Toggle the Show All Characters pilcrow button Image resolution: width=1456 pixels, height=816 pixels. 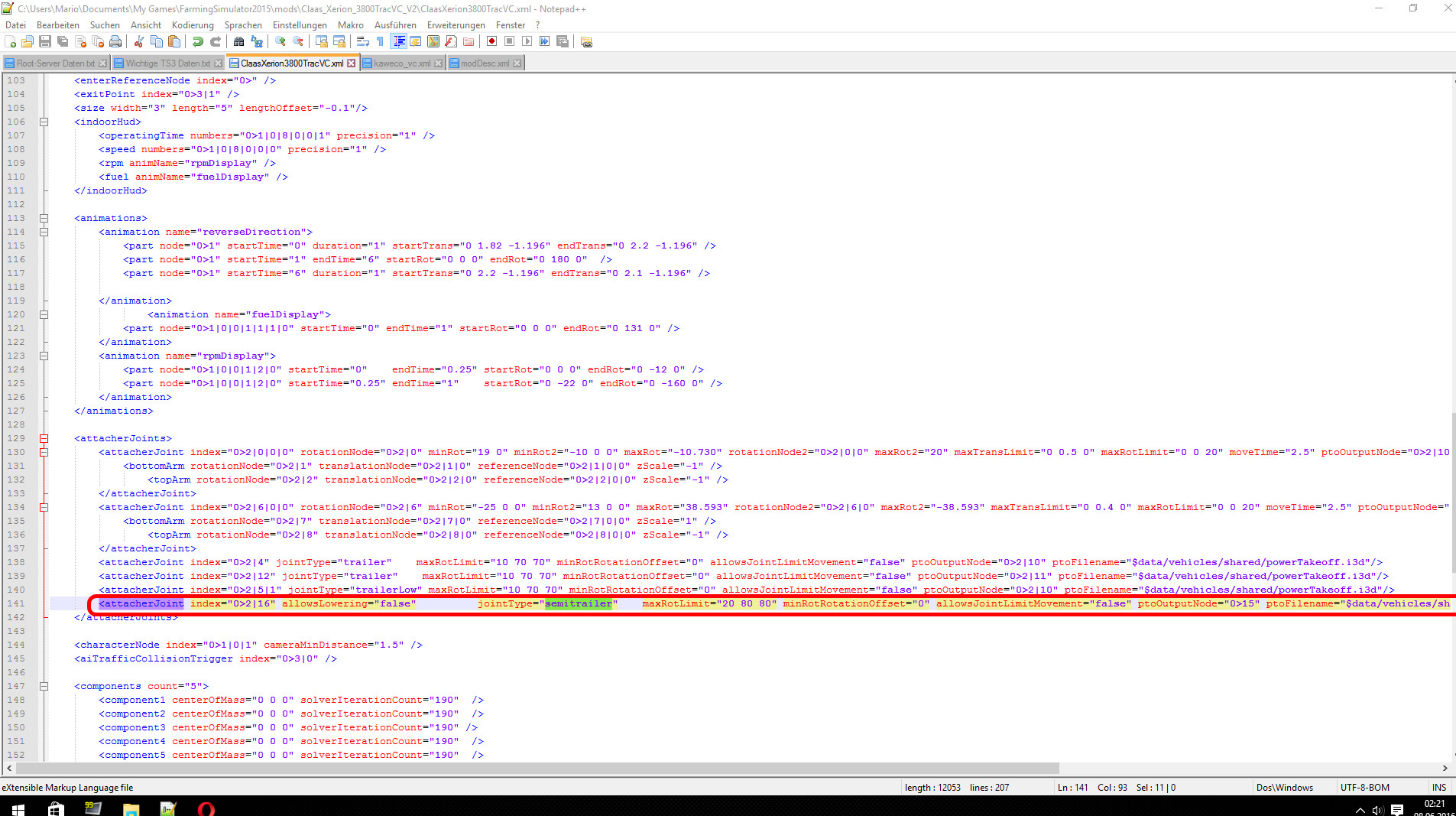pos(381,41)
